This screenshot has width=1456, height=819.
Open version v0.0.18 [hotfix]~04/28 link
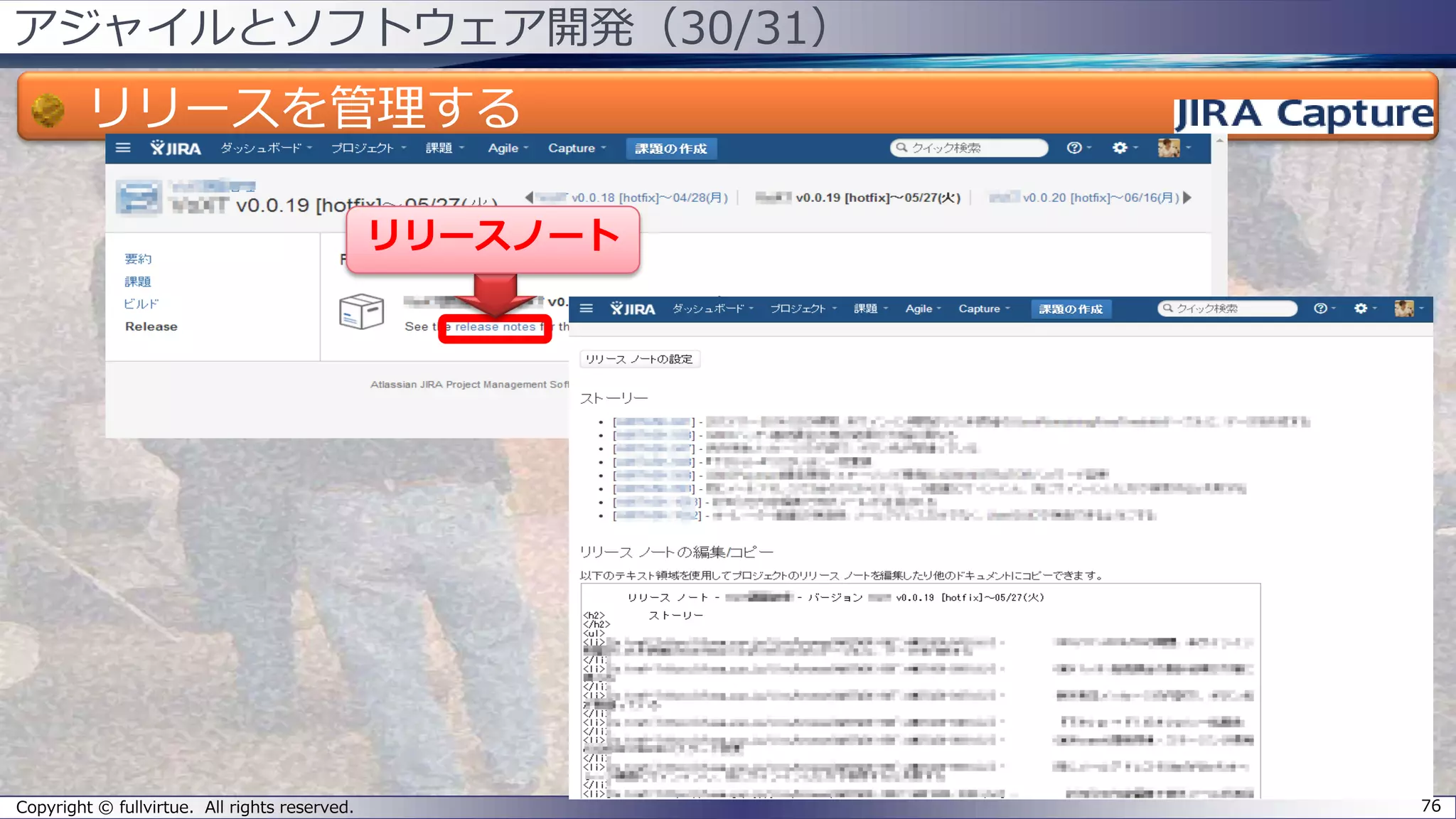[632, 198]
